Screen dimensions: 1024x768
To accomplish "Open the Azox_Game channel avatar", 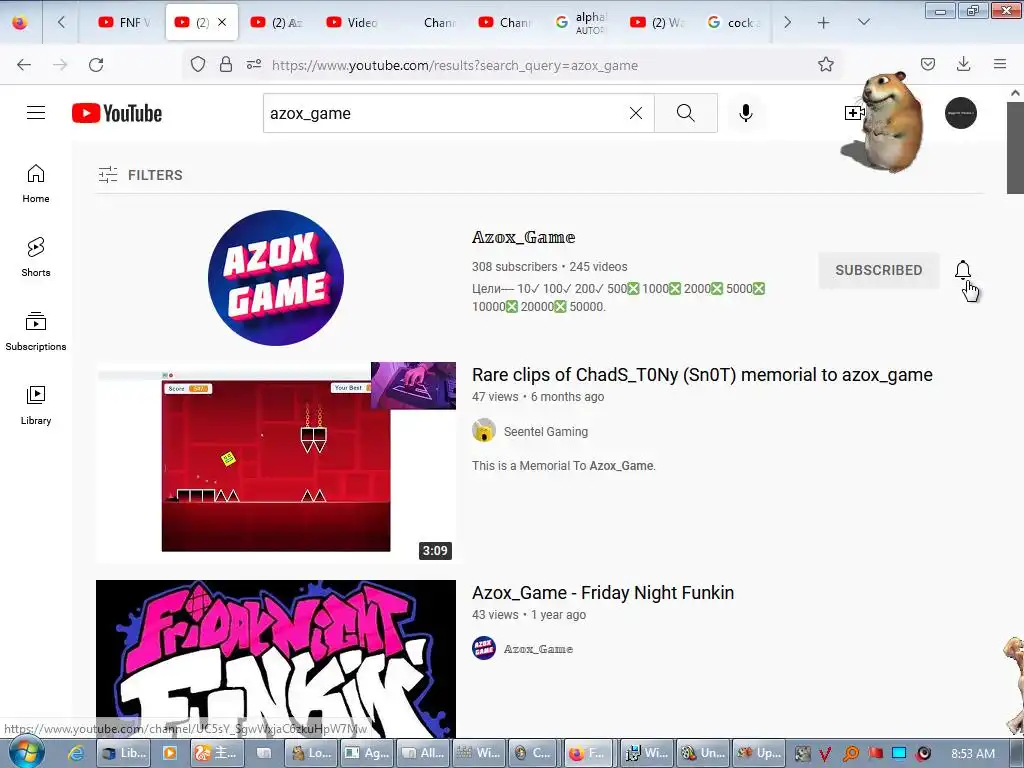I will point(276,278).
